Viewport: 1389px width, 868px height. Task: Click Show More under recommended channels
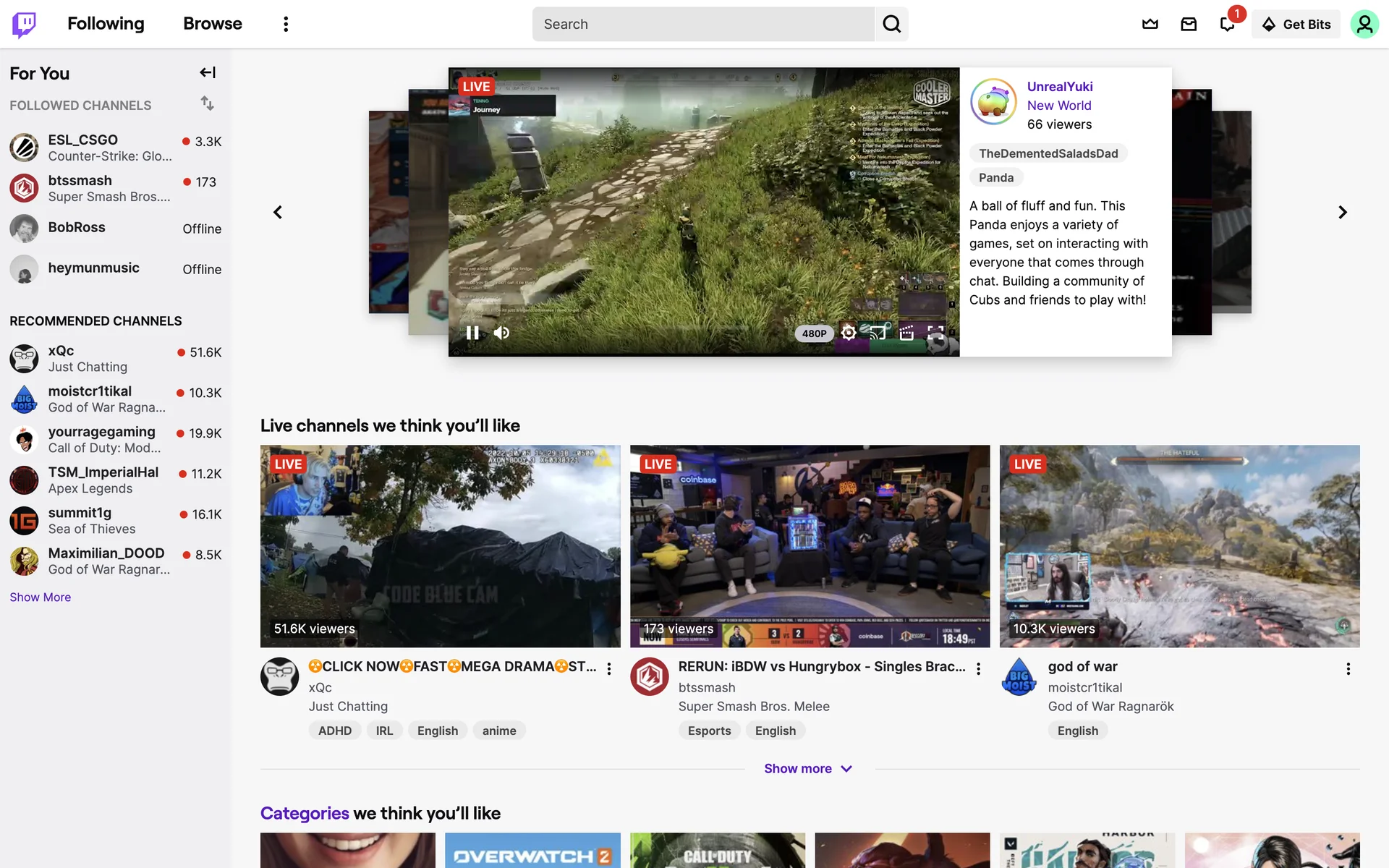click(41, 597)
